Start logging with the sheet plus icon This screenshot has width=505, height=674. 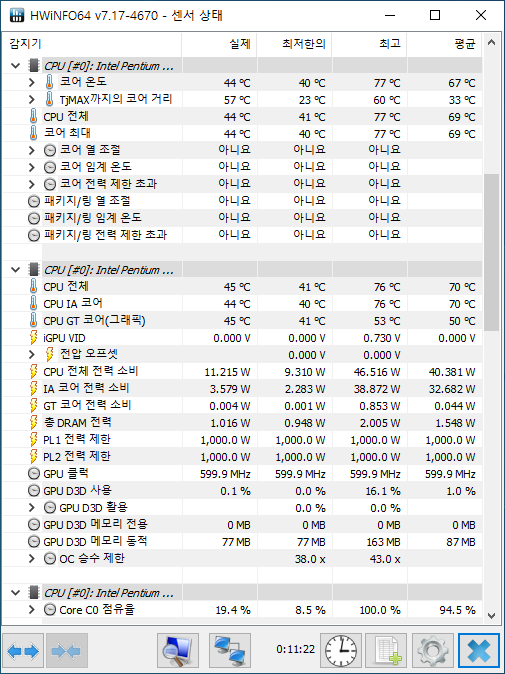(386, 651)
